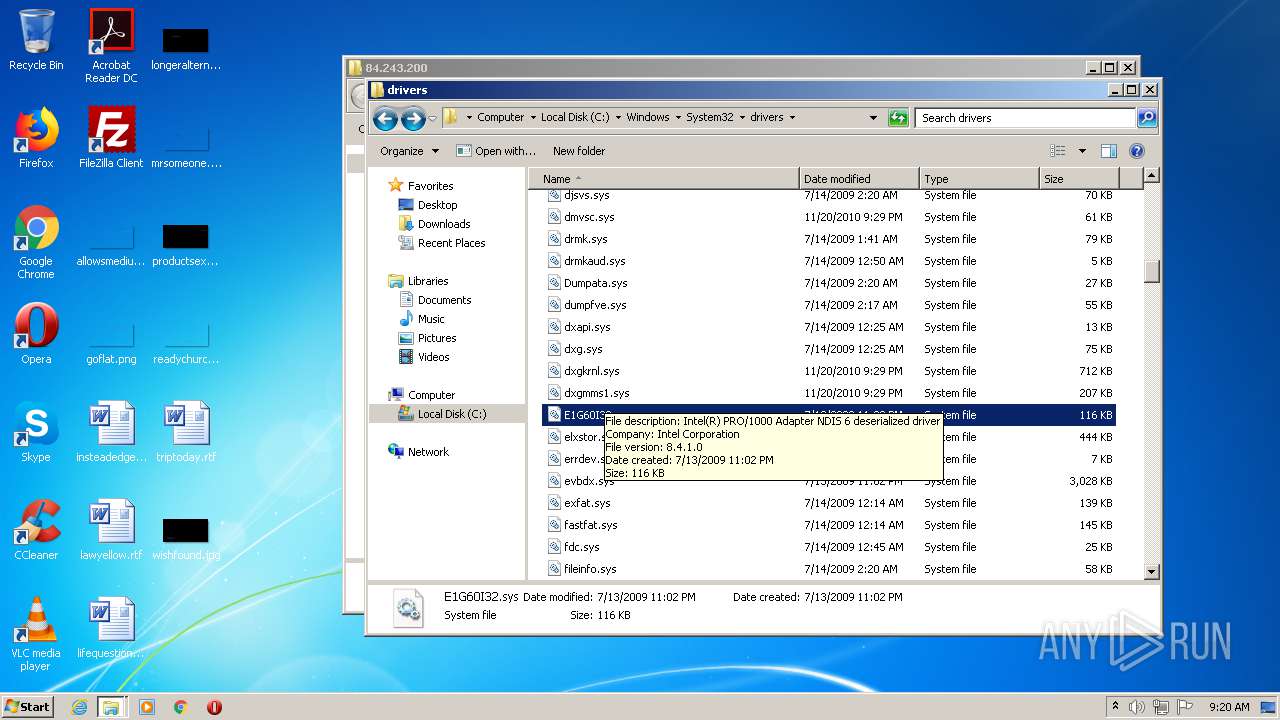Click Opera icon in taskbar
This screenshot has width=1280, height=720.
pyautogui.click(x=214, y=707)
